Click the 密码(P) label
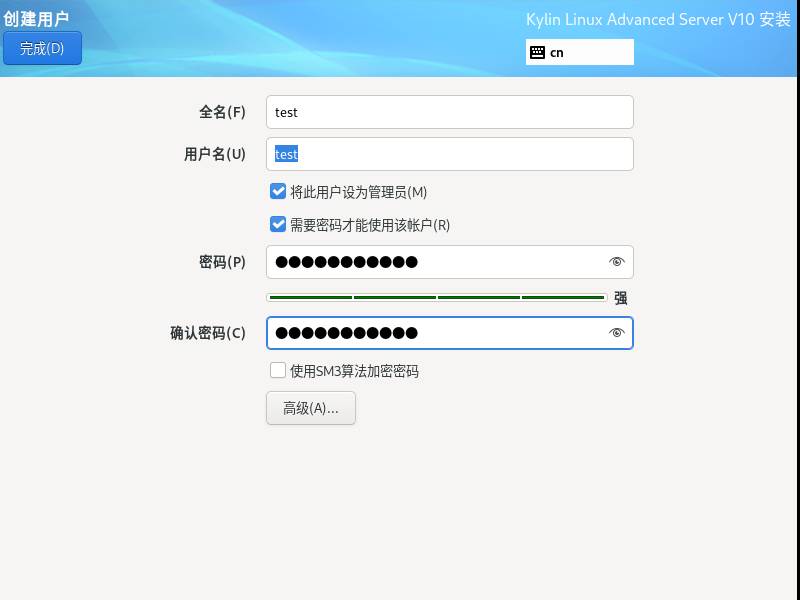Viewport: 800px width, 600px height. point(222,262)
